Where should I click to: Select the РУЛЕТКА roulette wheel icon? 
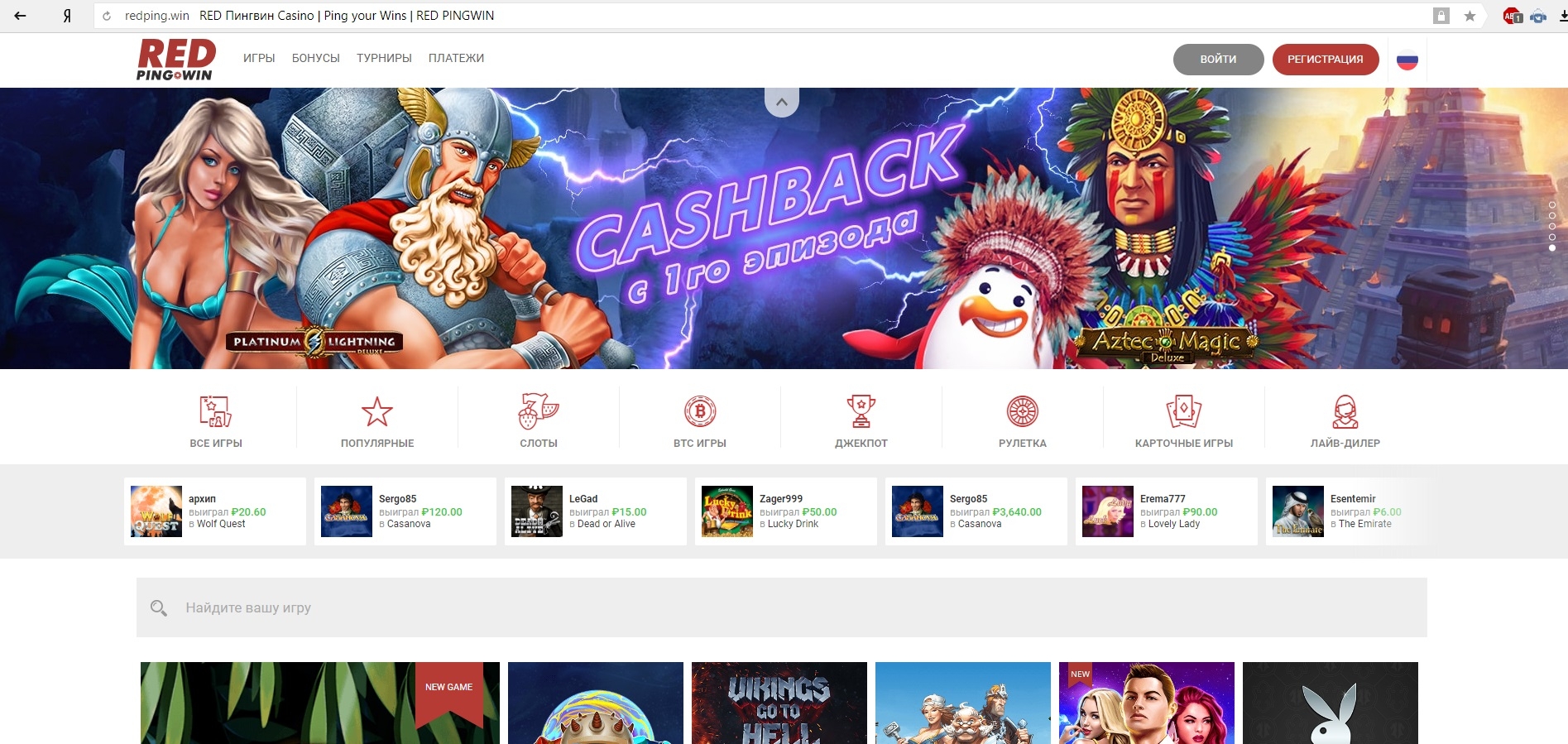[1023, 412]
